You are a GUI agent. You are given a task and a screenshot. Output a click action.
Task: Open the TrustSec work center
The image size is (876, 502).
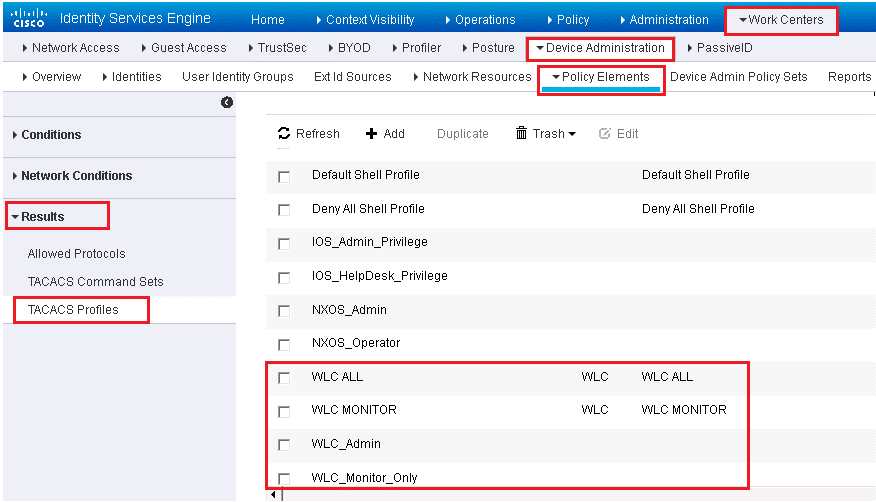pyautogui.click(x=278, y=47)
